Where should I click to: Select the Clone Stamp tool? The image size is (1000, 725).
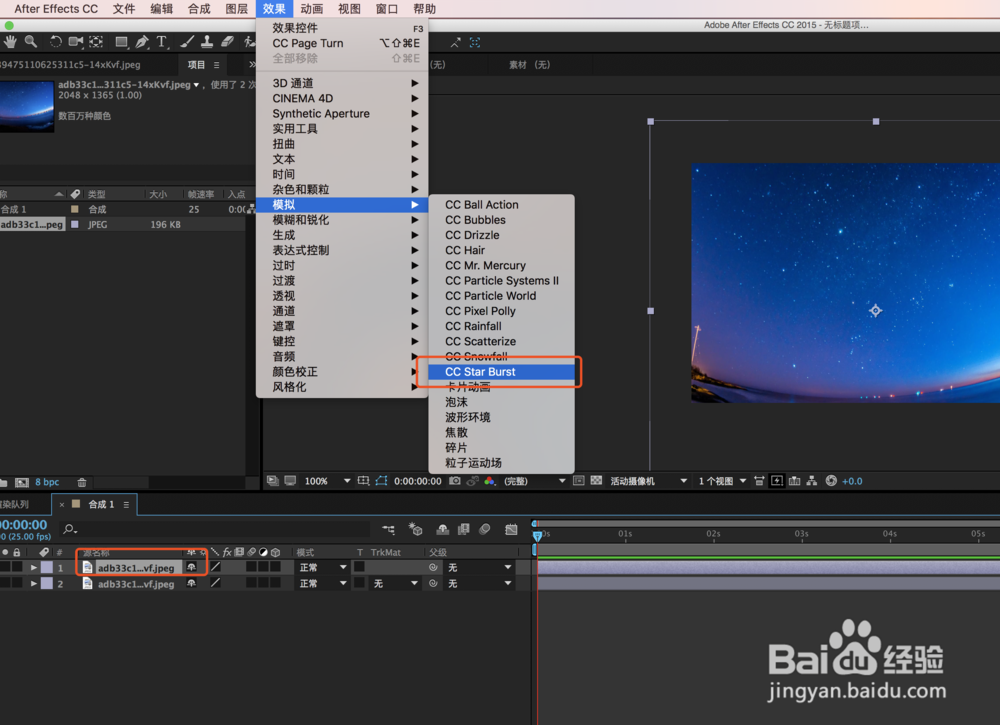(207, 42)
